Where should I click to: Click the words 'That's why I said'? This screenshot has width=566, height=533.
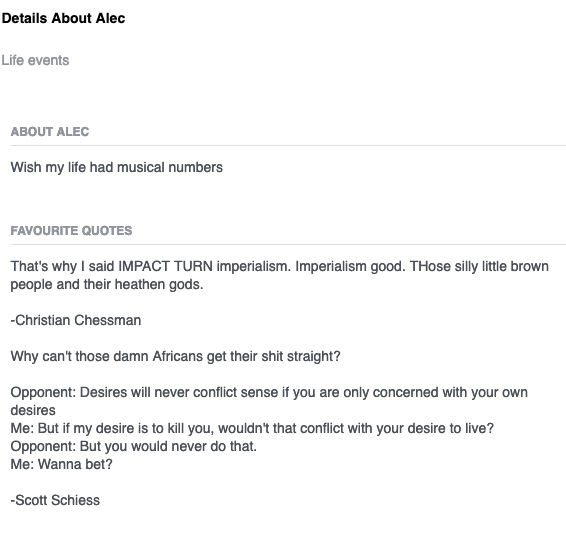(x=62, y=266)
